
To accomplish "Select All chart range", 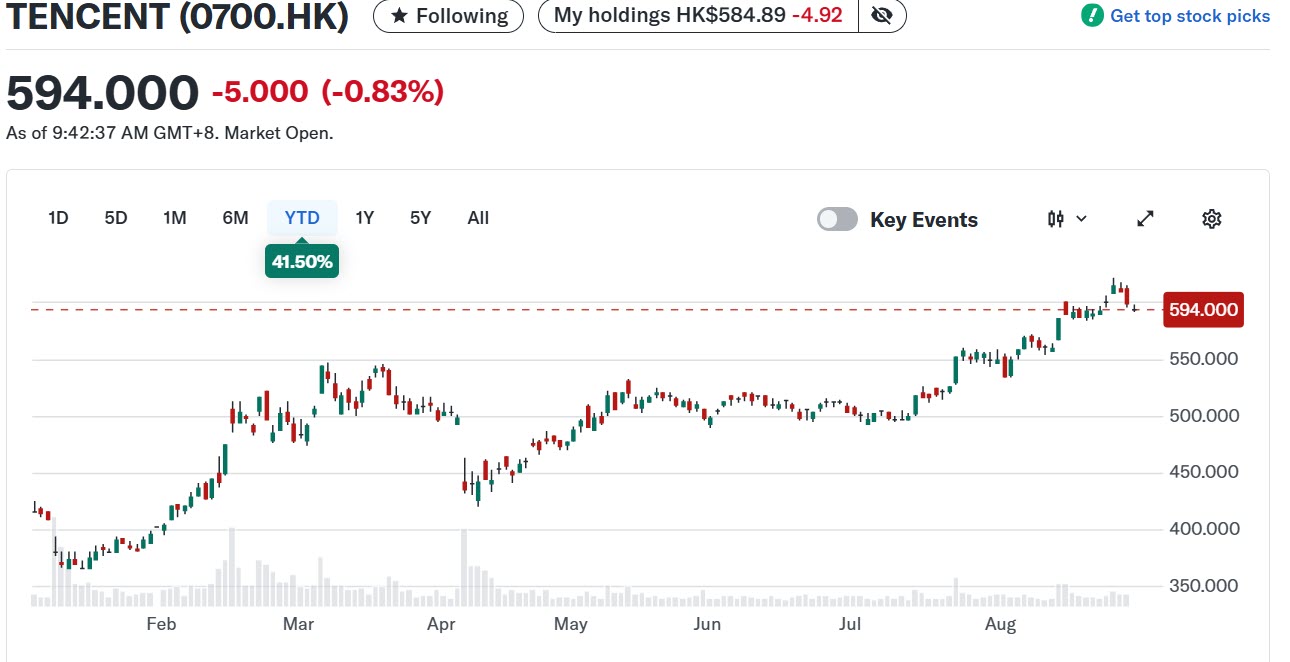I will coord(478,218).
